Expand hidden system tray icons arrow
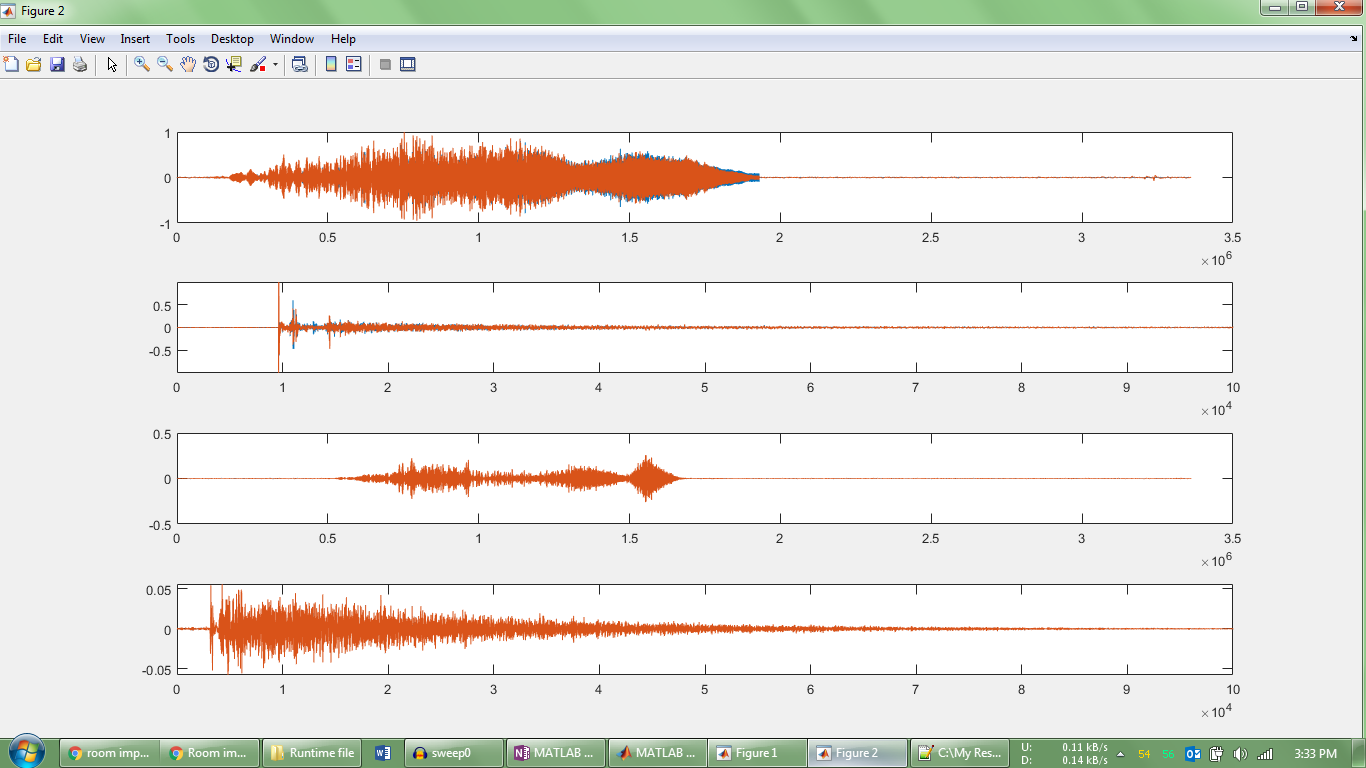 [1120, 753]
